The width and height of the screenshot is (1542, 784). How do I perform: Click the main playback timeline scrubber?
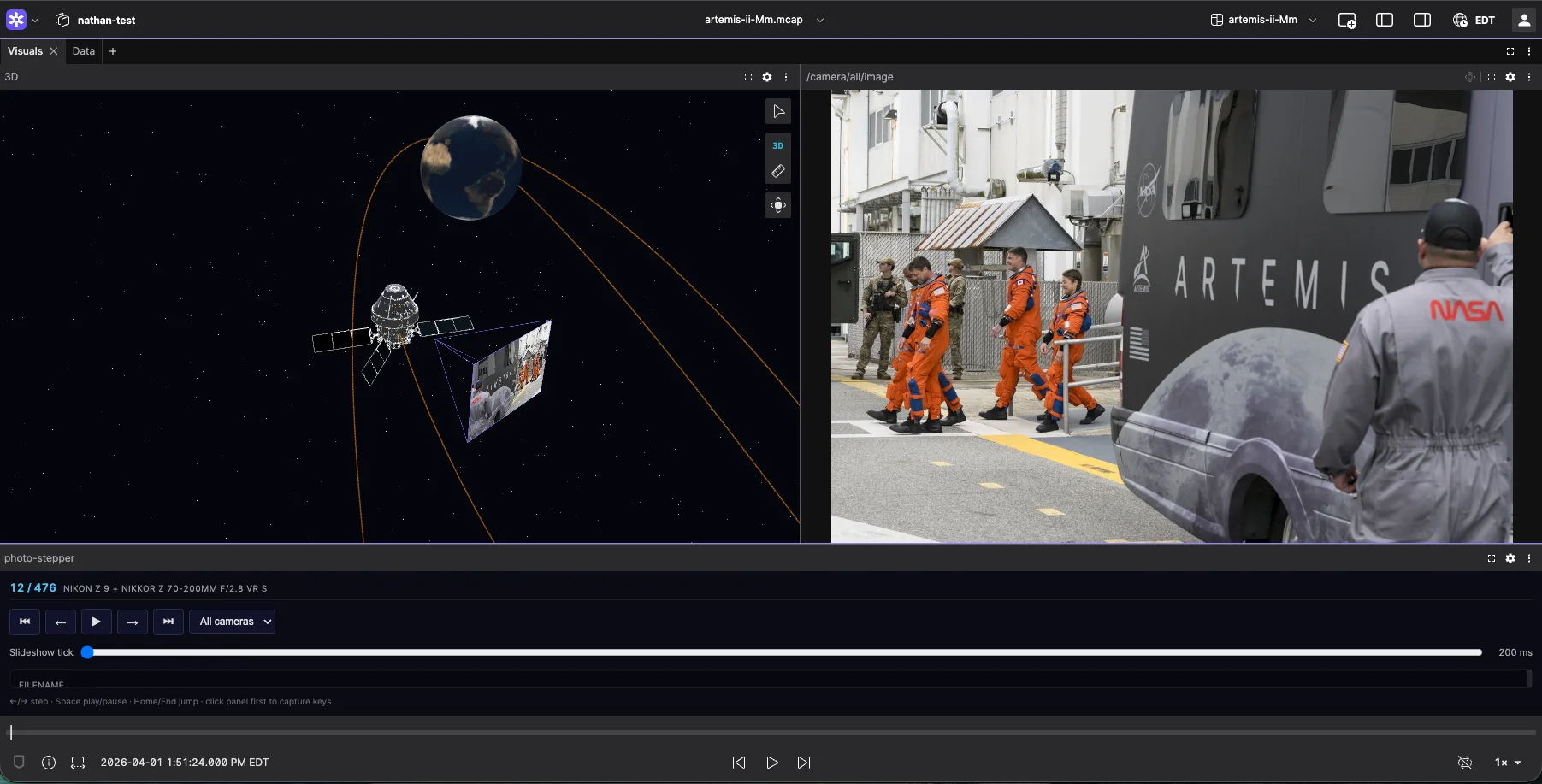pyautogui.click(x=772, y=733)
